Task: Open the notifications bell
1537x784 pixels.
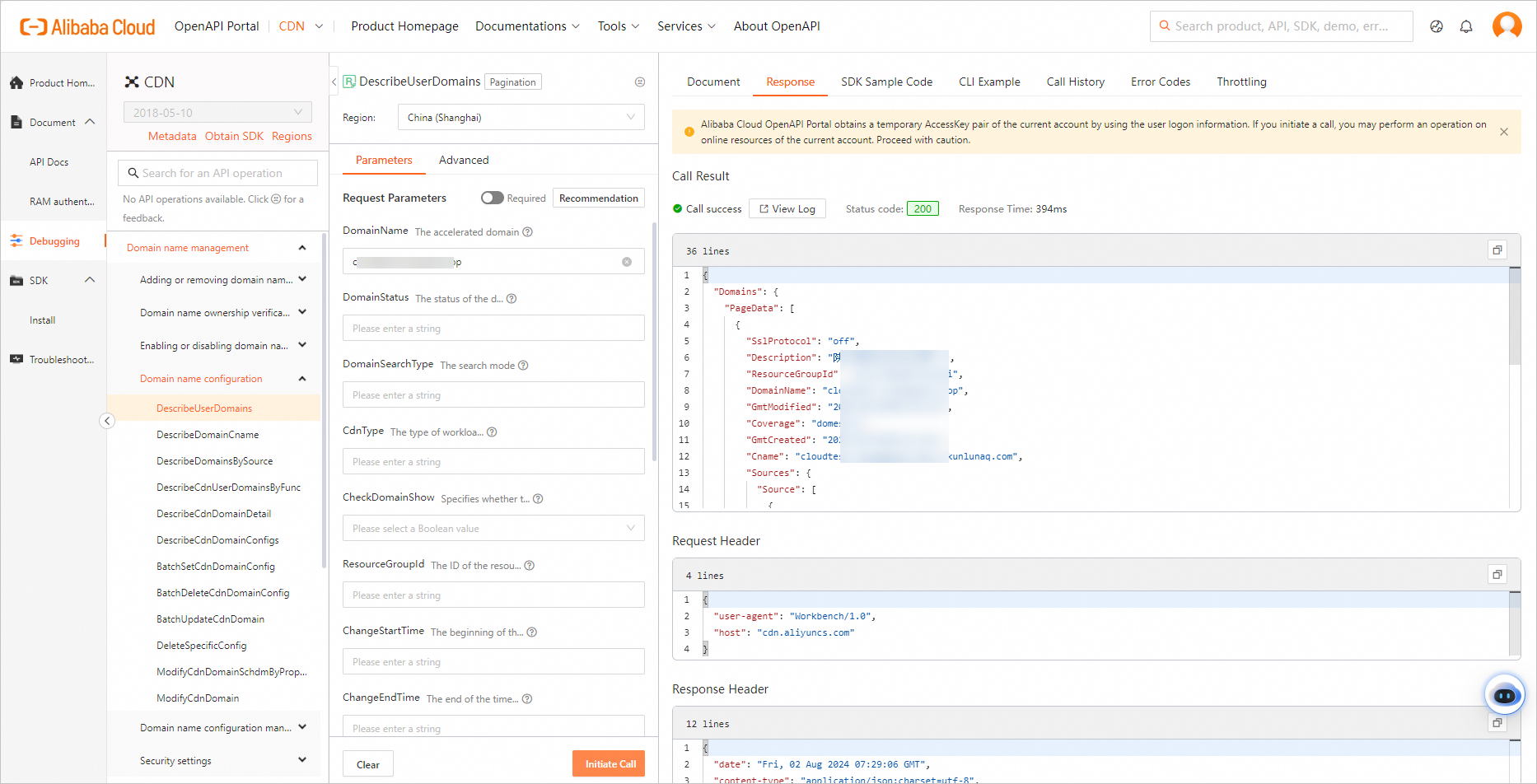Action: coord(1466,26)
